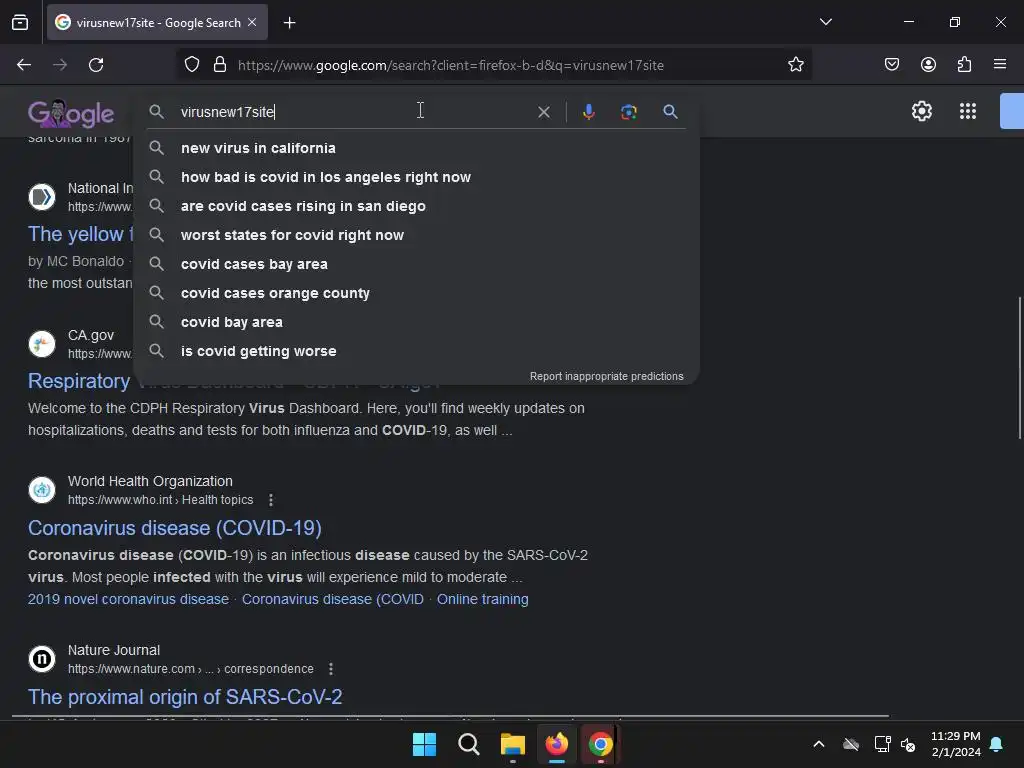Select suggestion 'covid cases bay area'

coord(416,264)
